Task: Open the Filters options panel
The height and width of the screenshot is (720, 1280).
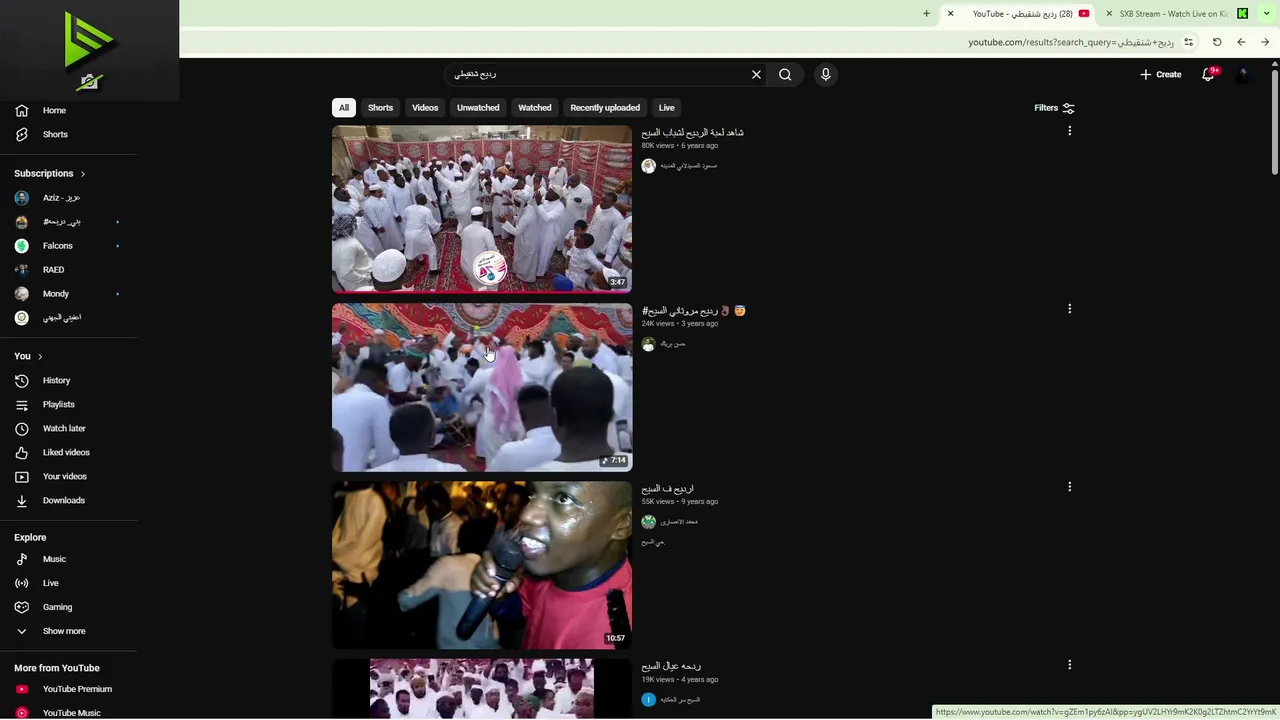Action: pos(1054,108)
